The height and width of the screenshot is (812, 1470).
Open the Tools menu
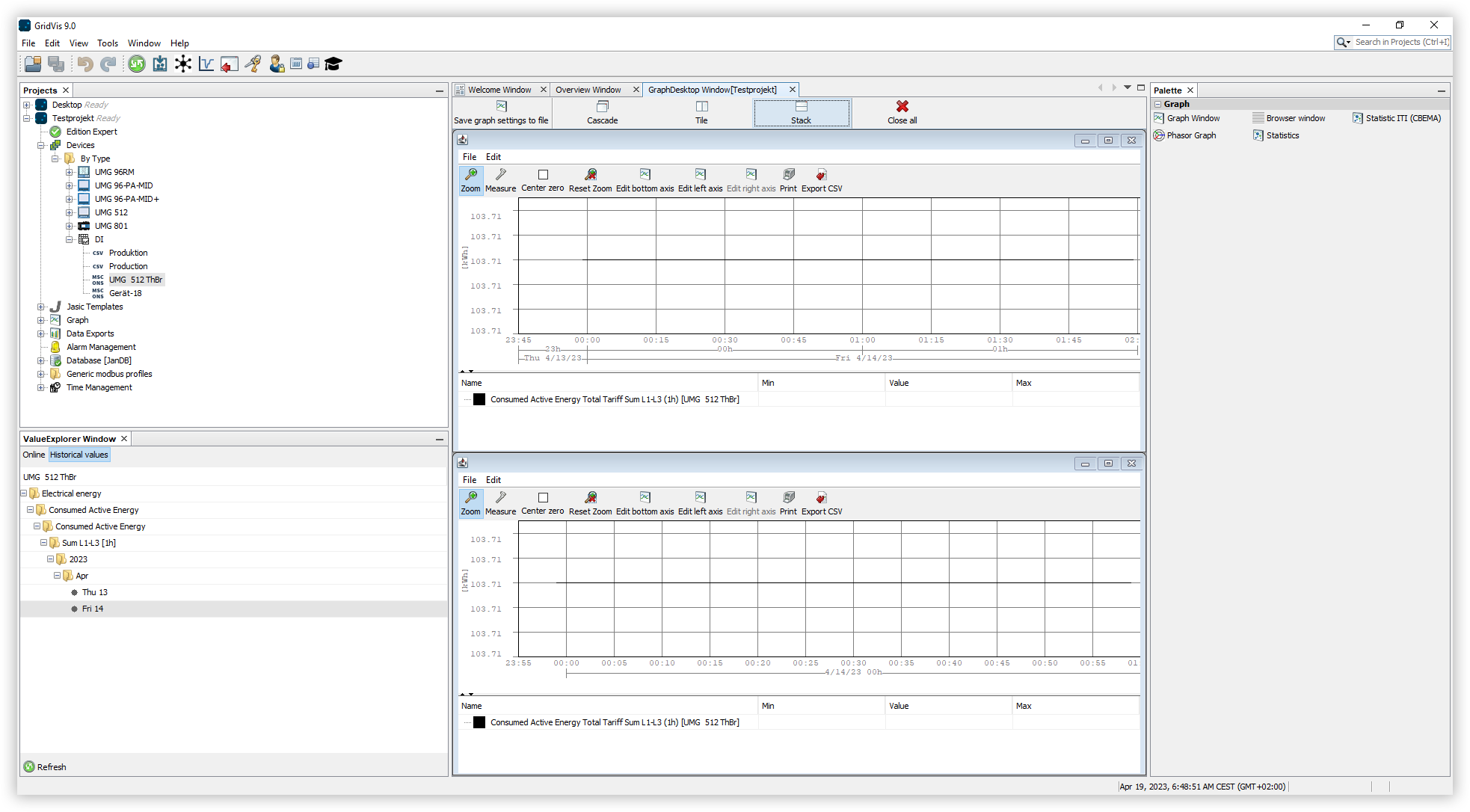tap(108, 43)
